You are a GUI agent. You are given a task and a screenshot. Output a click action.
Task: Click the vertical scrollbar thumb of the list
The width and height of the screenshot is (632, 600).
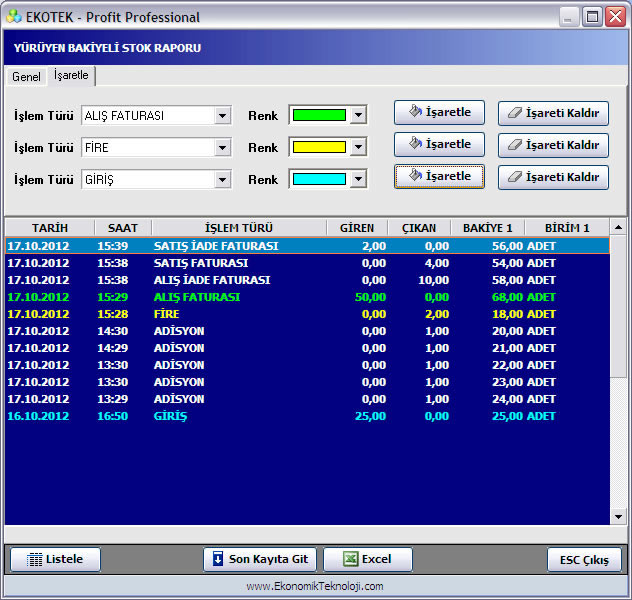pyautogui.click(x=618, y=307)
